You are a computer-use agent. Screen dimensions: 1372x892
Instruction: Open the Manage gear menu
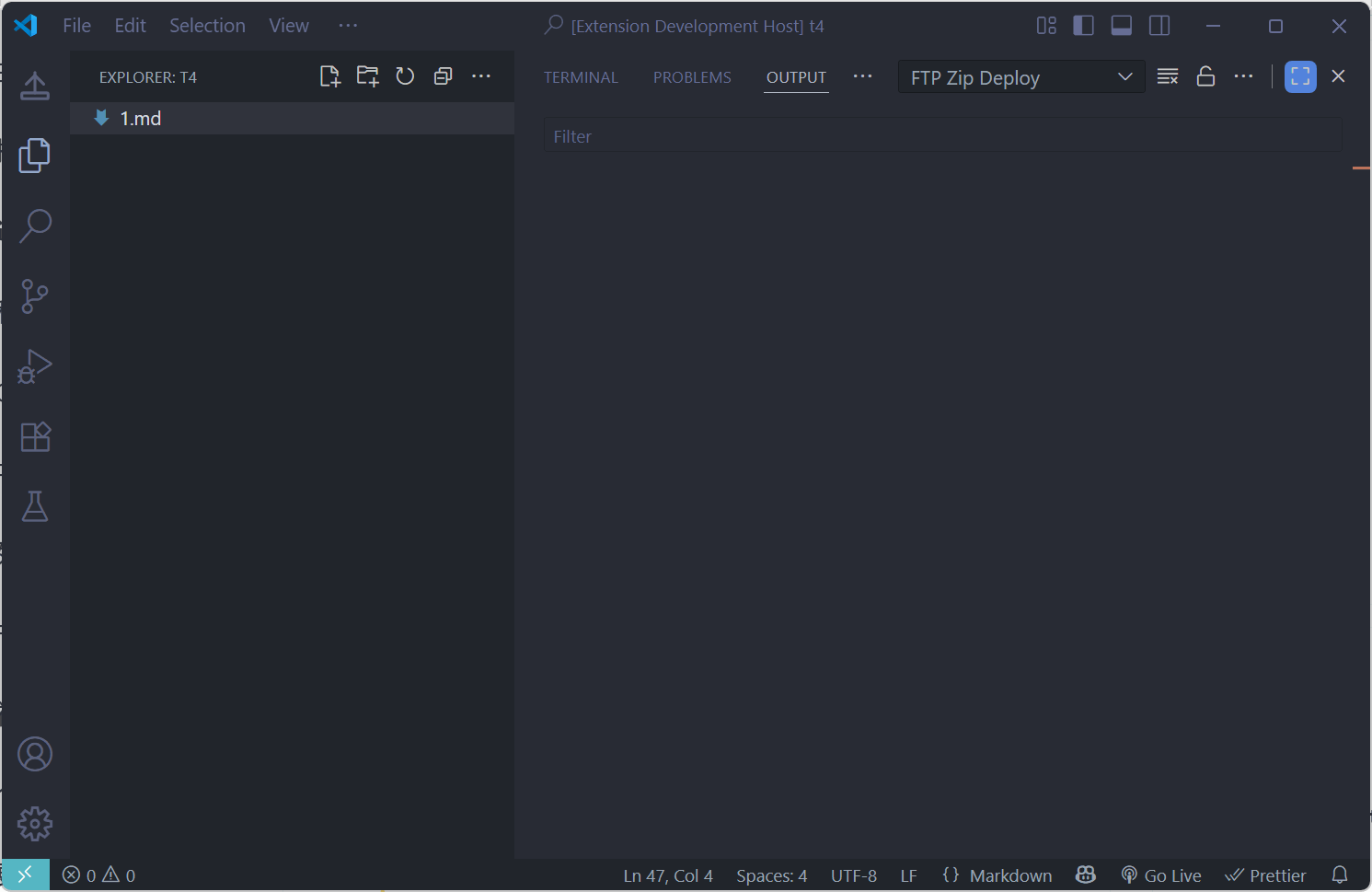[35, 824]
